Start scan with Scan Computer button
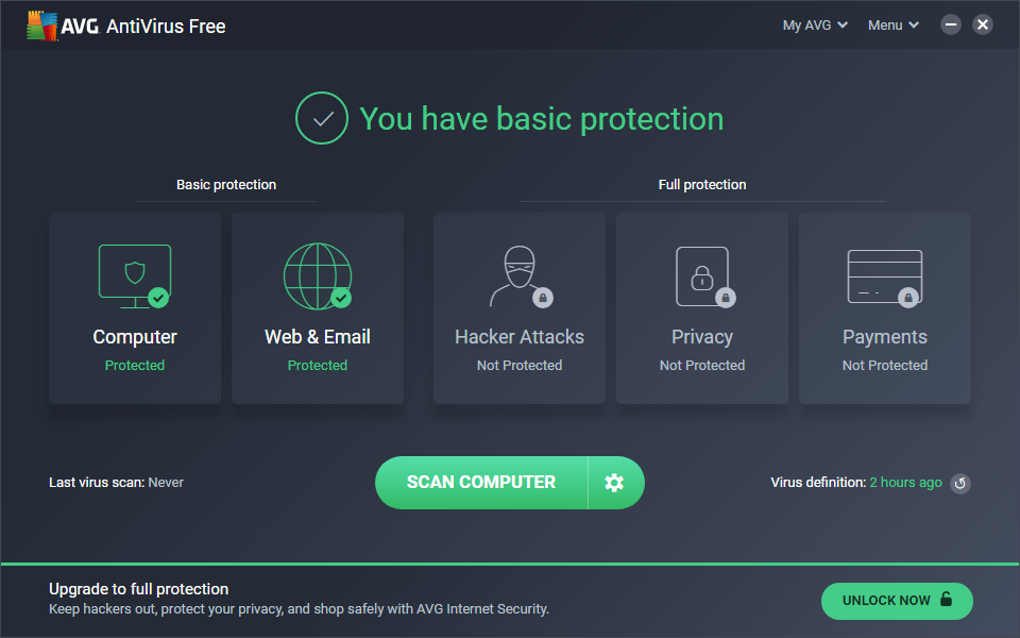This screenshot has width=1020, height=638. [x=481, y=483]
